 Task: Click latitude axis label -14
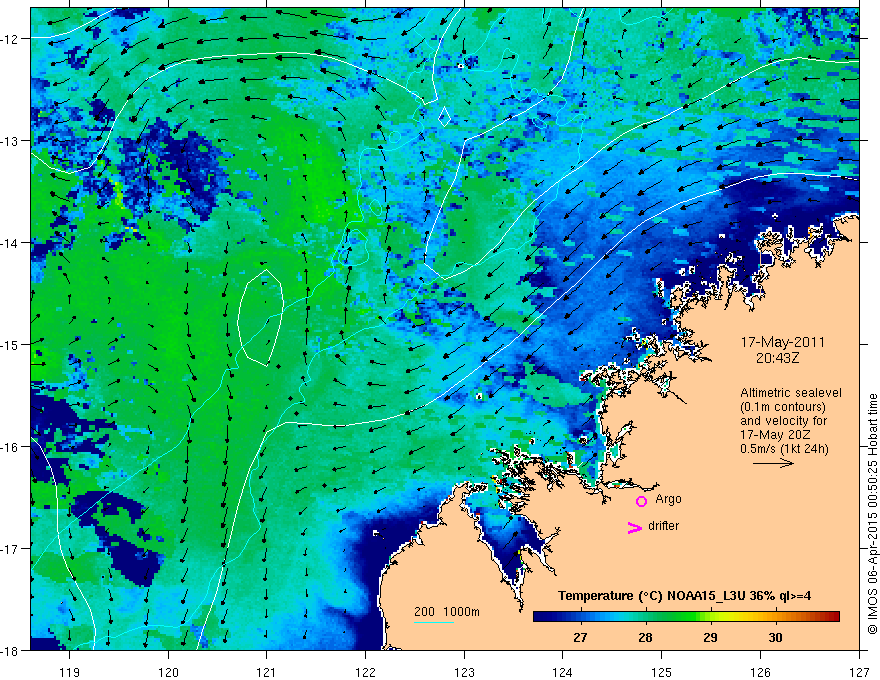click(11, 243)
